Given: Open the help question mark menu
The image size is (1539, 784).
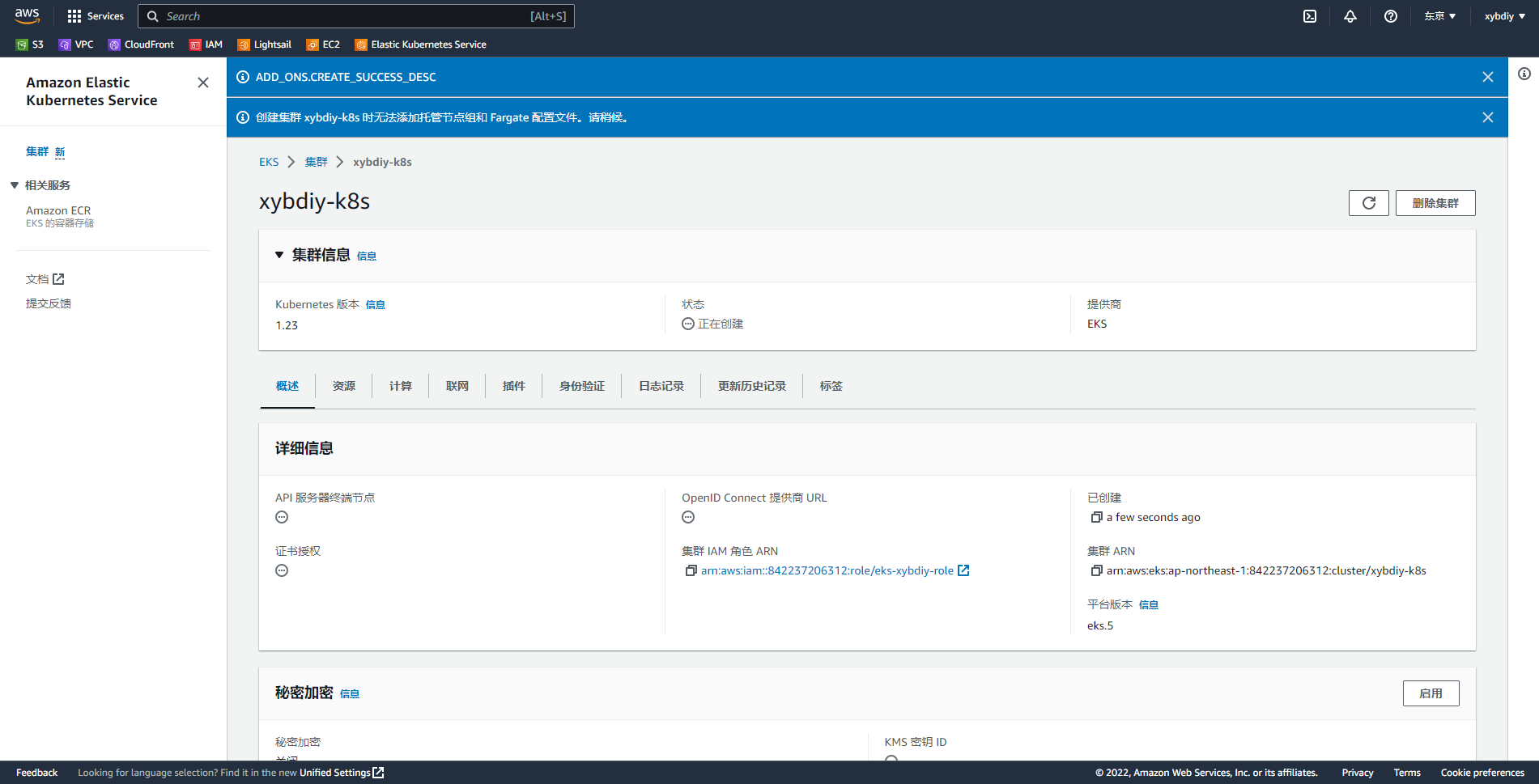Looking at the screenshot, I should click(x=1391, y=16).
